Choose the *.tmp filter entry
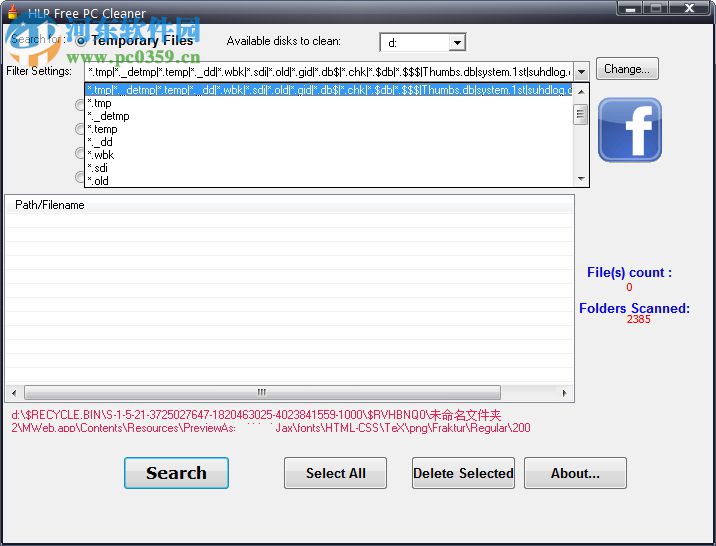The height and width of the screenshot is (546, 716). (x=329, y=103)
